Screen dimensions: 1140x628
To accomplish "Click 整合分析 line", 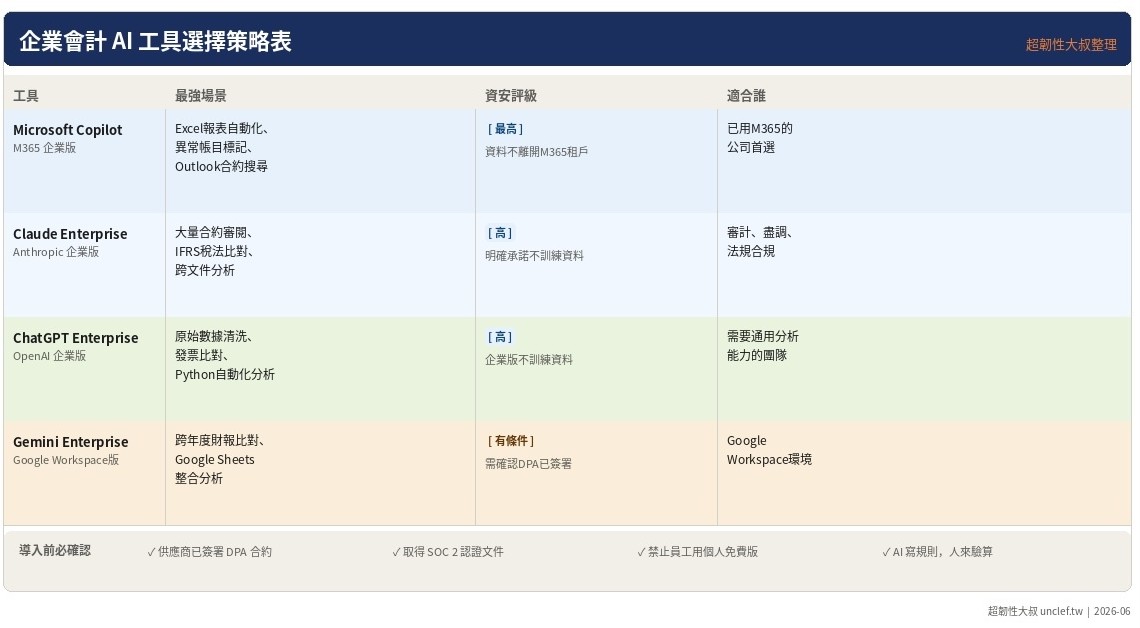I will click(198, 478).
